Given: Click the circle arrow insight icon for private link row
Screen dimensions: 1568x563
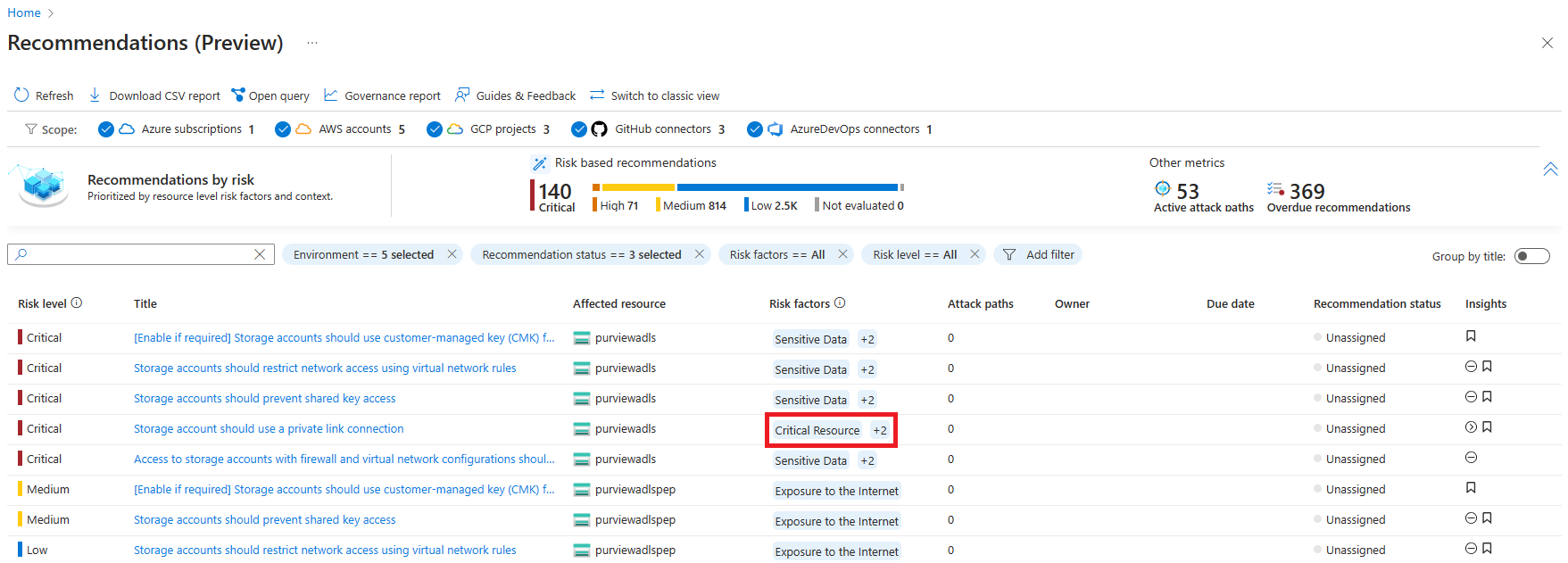Looking at the screenshot, I should click(x=1471, y=427).
